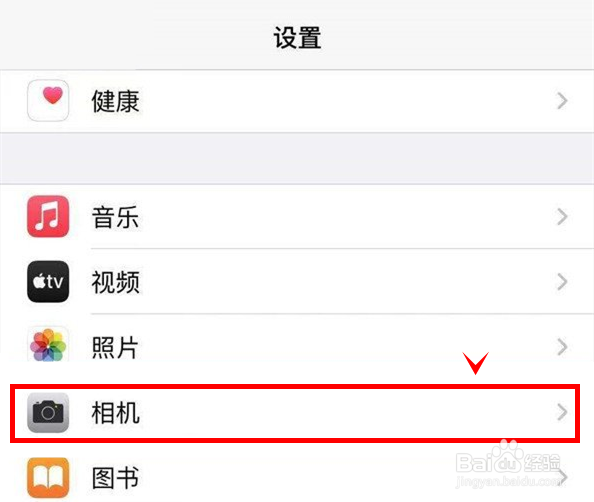594x502 pixels.
Task: Expand the 音乐 row chevron
Action: [563, 216]
